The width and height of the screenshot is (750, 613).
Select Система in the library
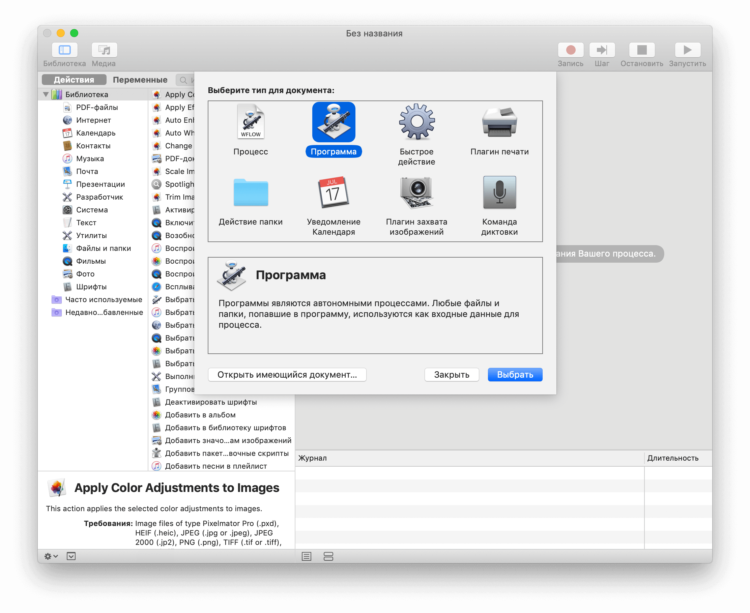point(92,210)
